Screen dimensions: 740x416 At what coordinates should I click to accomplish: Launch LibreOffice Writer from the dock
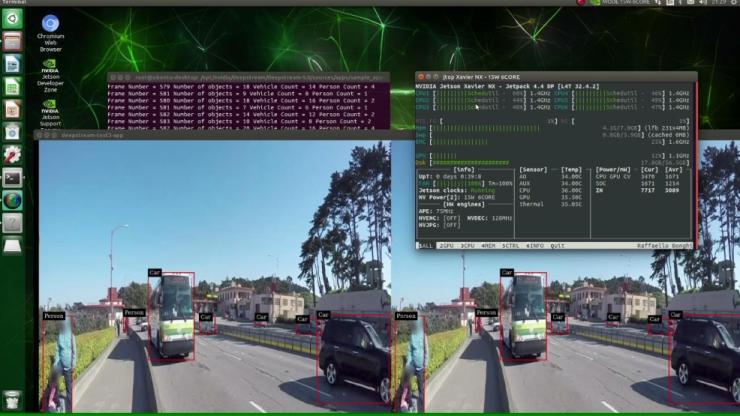12,64
